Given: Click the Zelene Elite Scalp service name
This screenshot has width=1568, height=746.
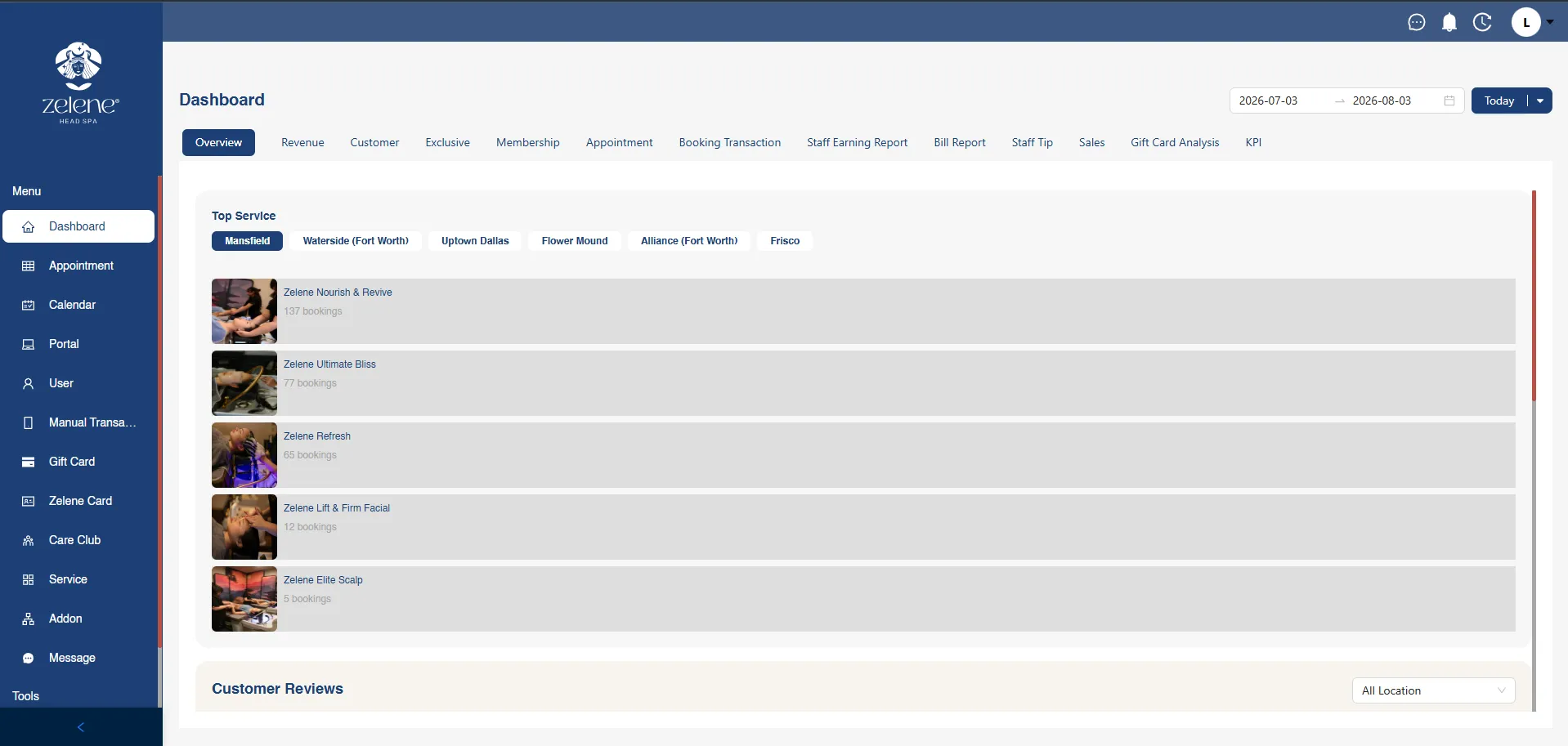Looking at the screenshot, I should click(x=323, y=580).
